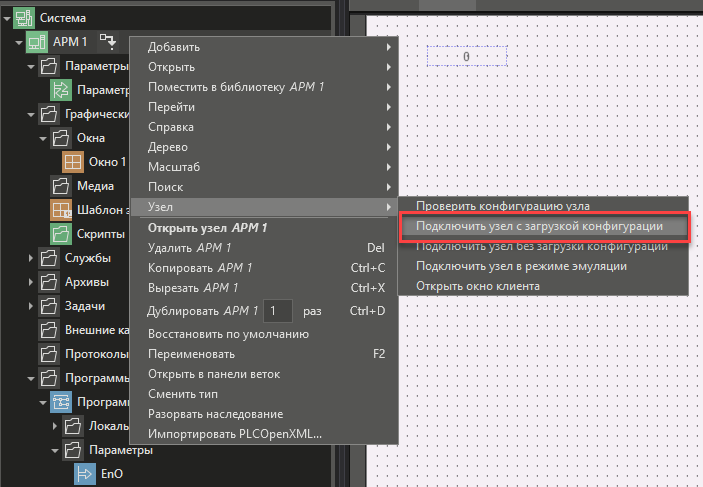
Task: Click the Задачи folder icon
Action: coord(48,306)
